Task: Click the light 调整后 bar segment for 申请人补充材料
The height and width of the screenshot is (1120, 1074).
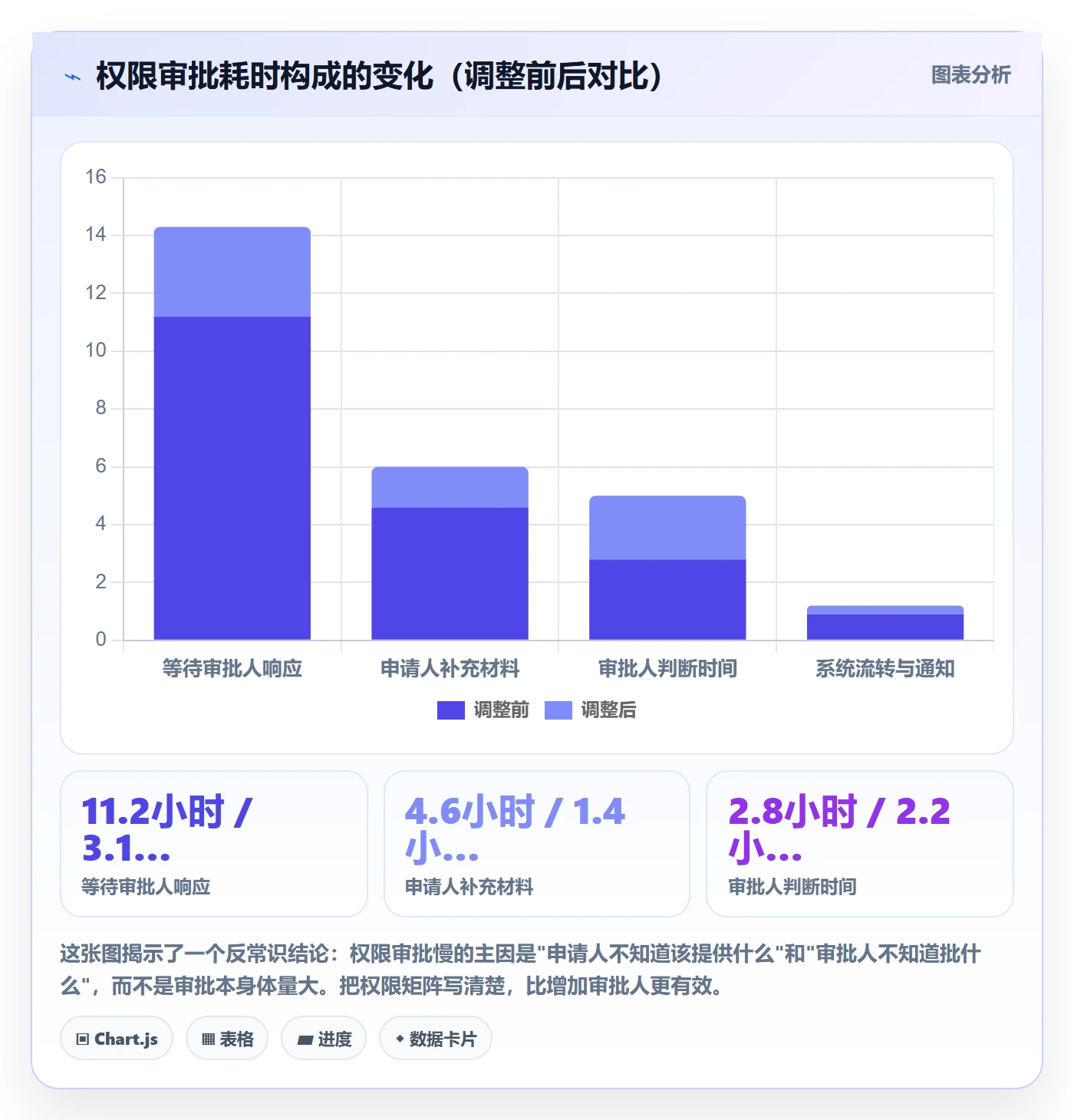Action: pos(450,487)
